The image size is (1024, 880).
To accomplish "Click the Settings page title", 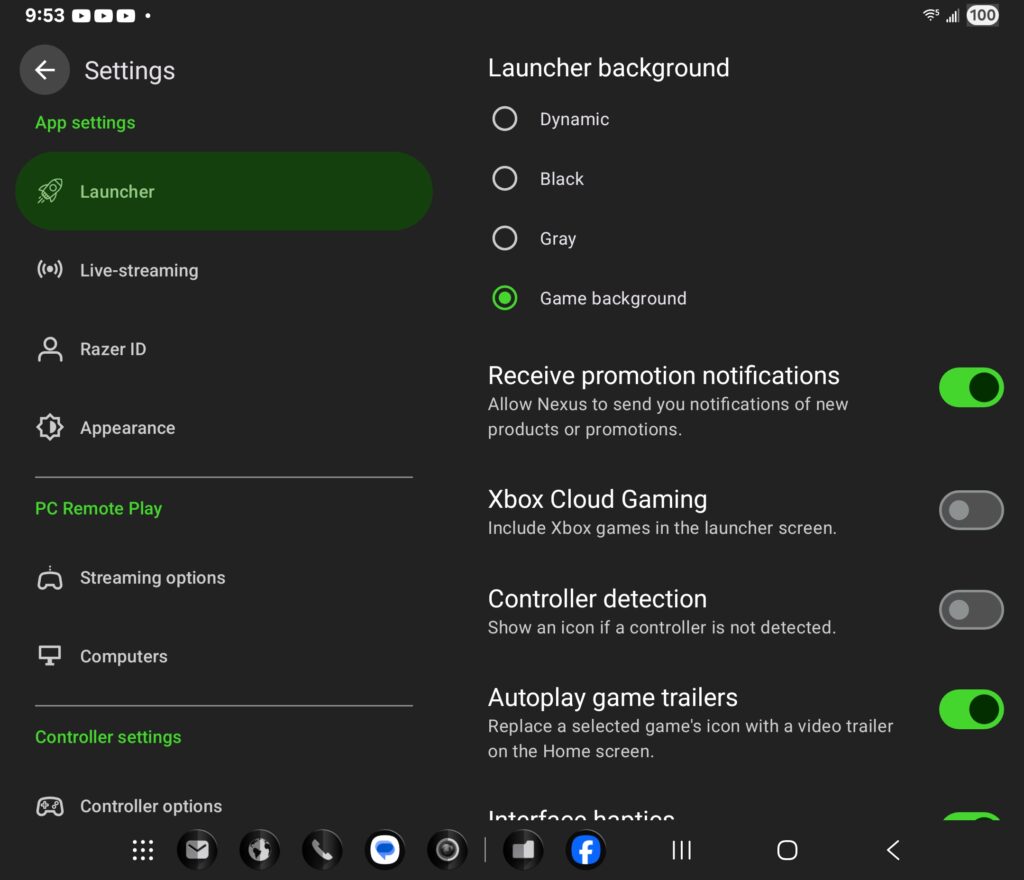I will coord(129,71).
